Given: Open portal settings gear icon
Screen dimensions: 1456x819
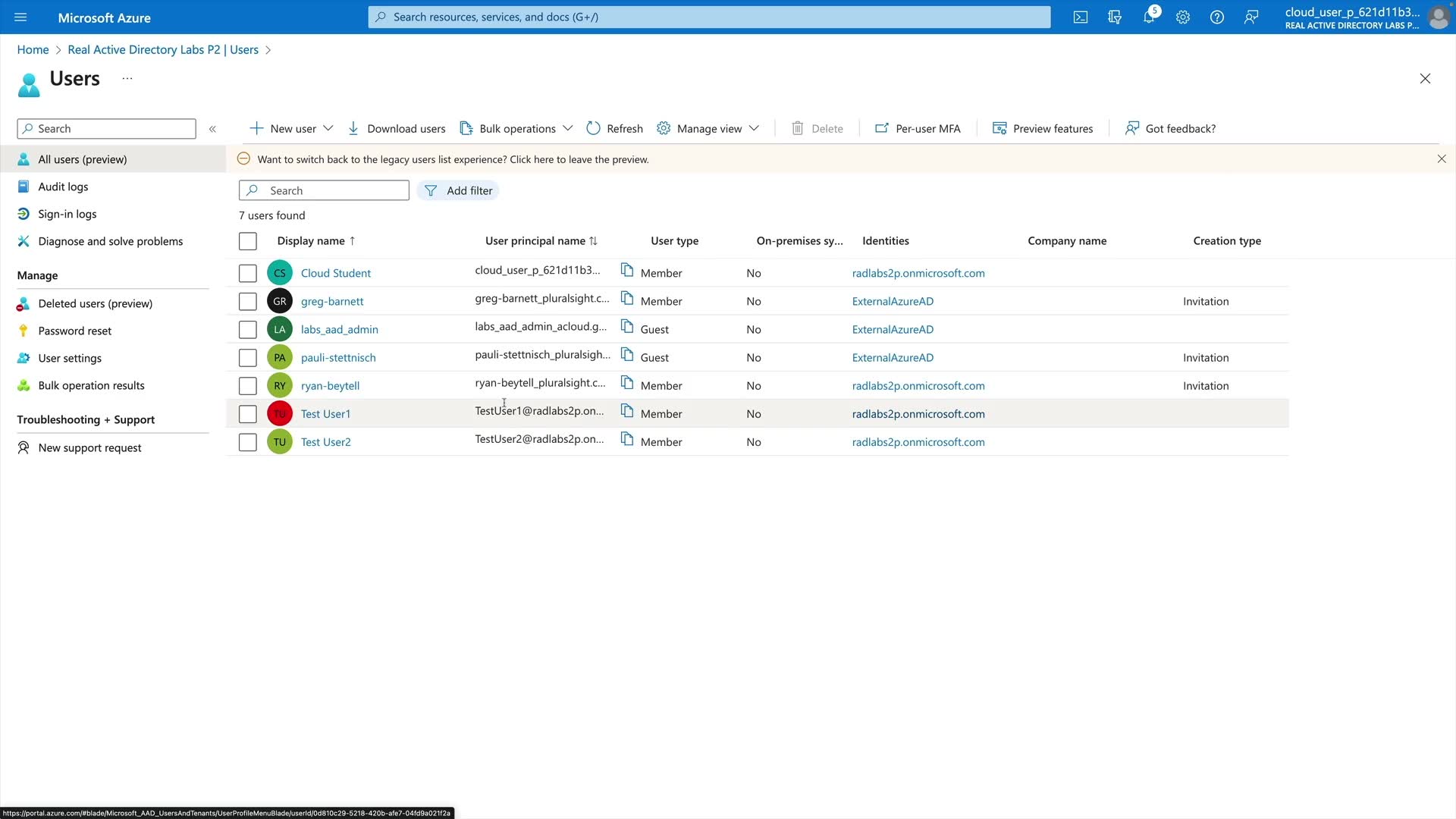Looking at the screenshot, I should (x=1183, y=17).
